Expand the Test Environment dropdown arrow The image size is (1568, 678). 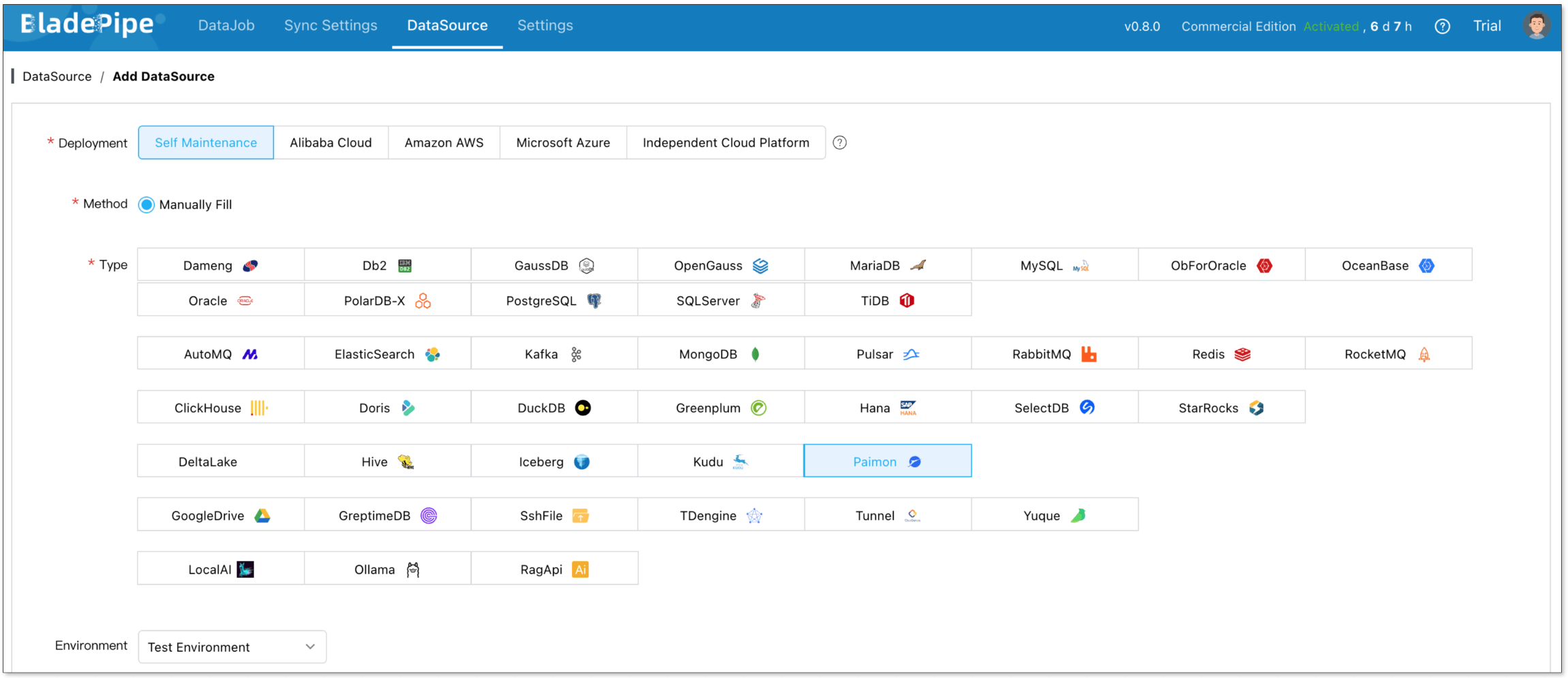310,647
